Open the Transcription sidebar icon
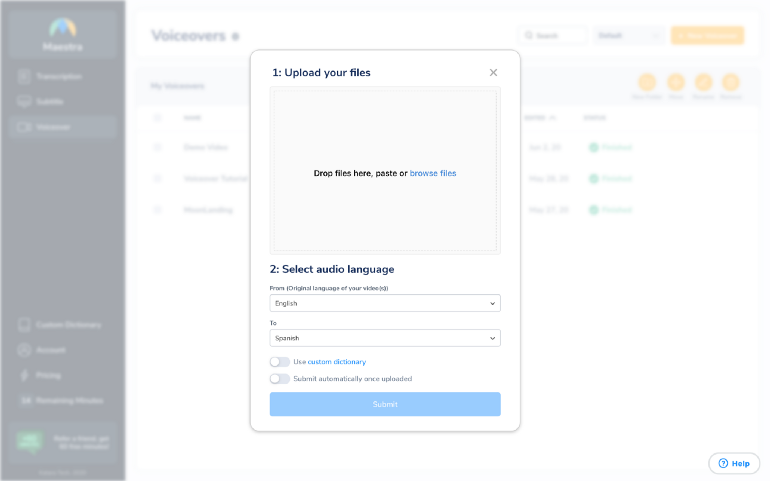This screenshot has width=770, height=481. (x=24, y=76)
